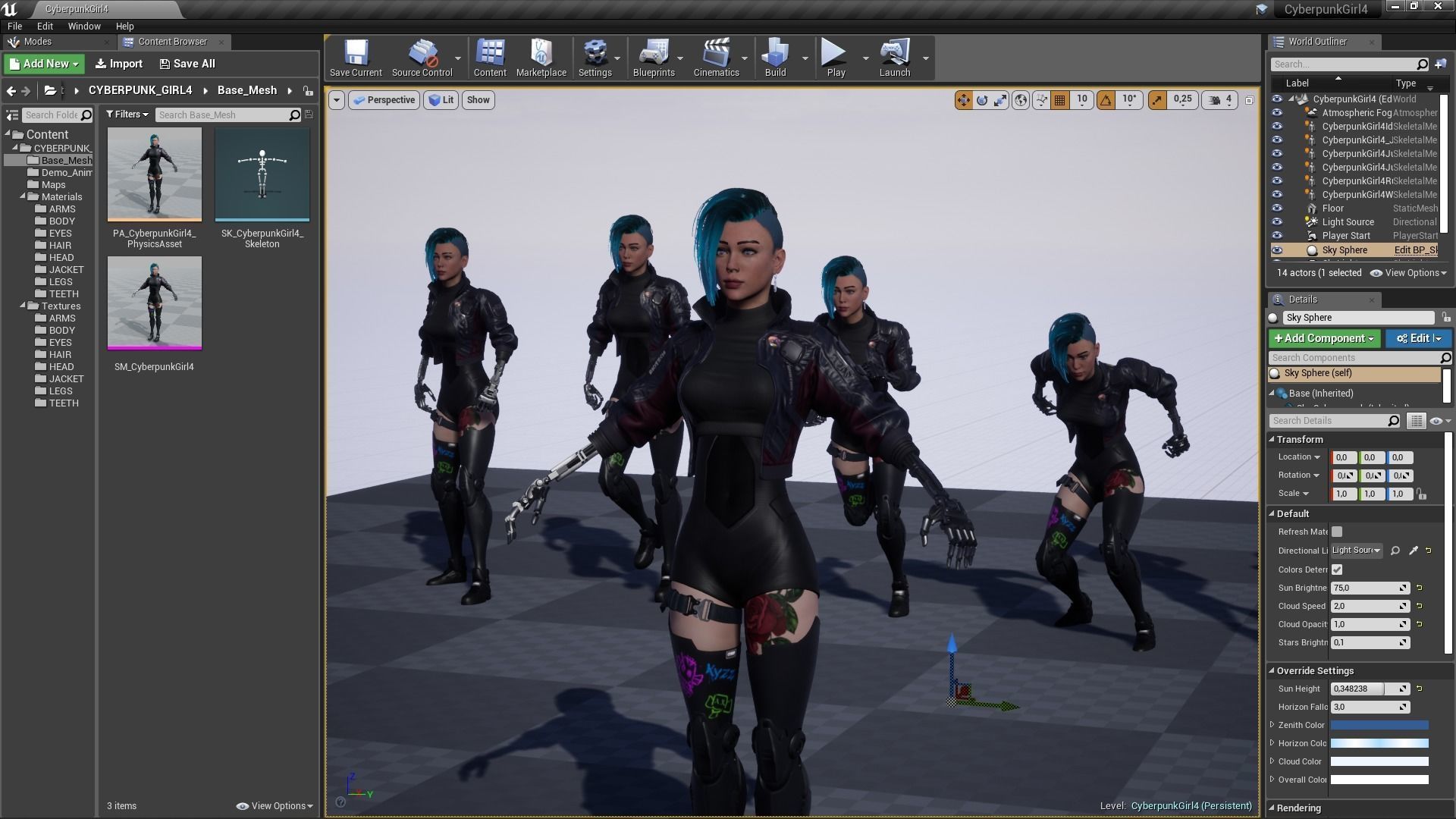The image size is (1456, 819).
Task: Open the Help menu
Action: 124,26
